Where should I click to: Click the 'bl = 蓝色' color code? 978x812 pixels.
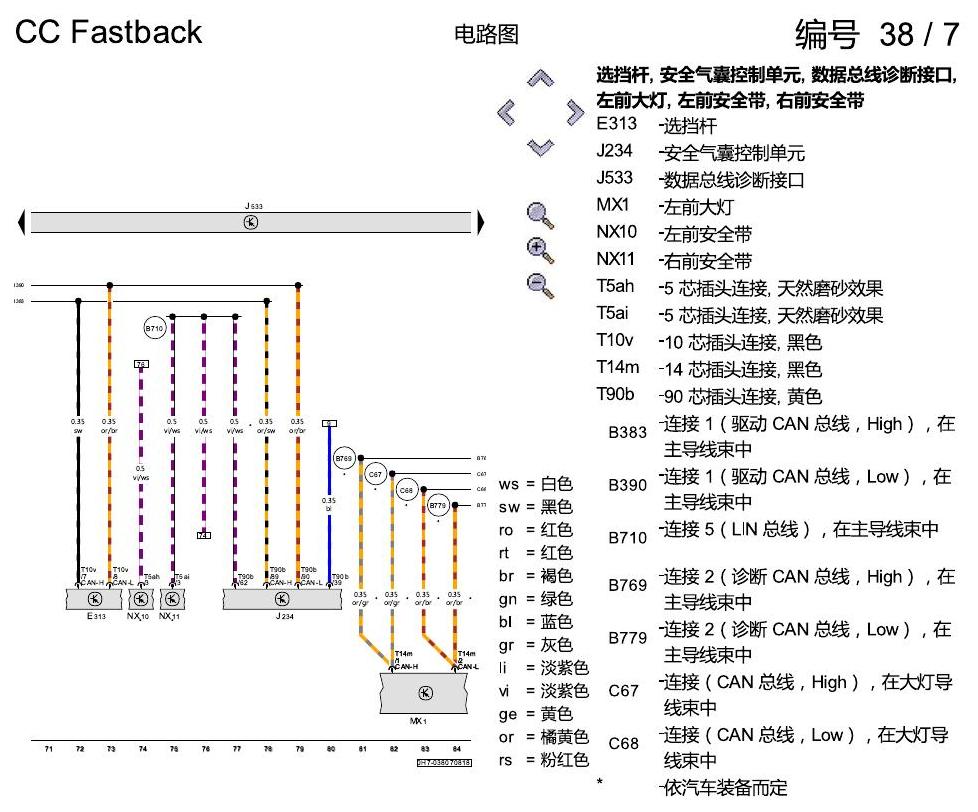[x=535, y=622]
